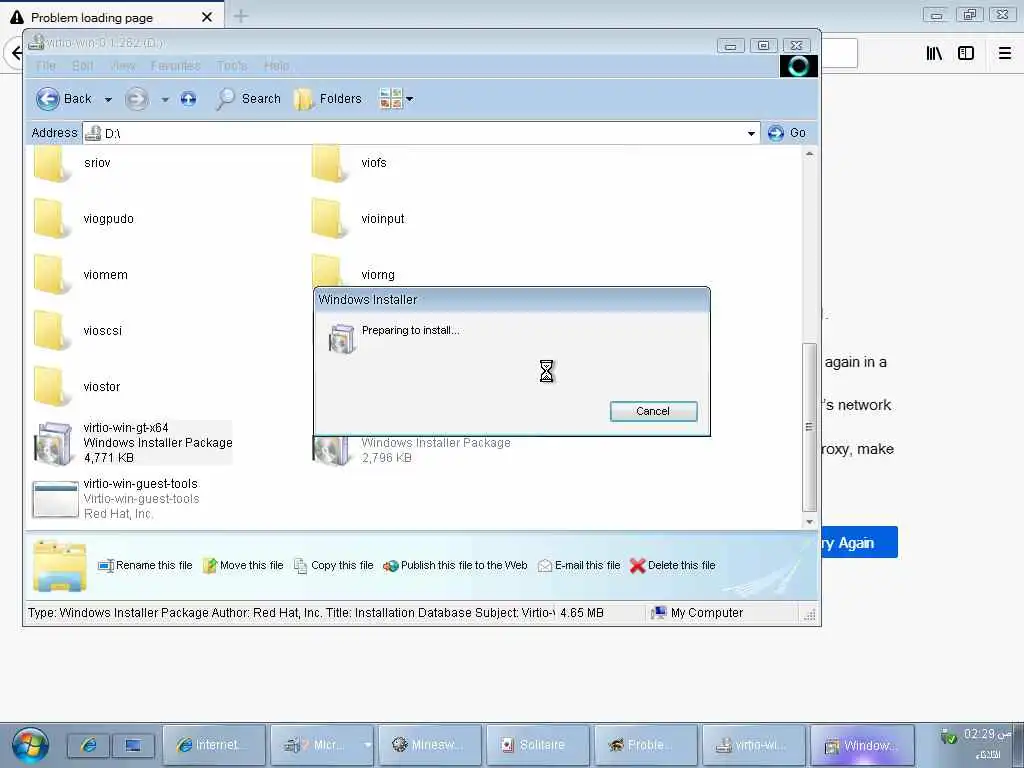Click the Explorer scrollbar up arrow

pyautogui.click(x=809, y=154)
